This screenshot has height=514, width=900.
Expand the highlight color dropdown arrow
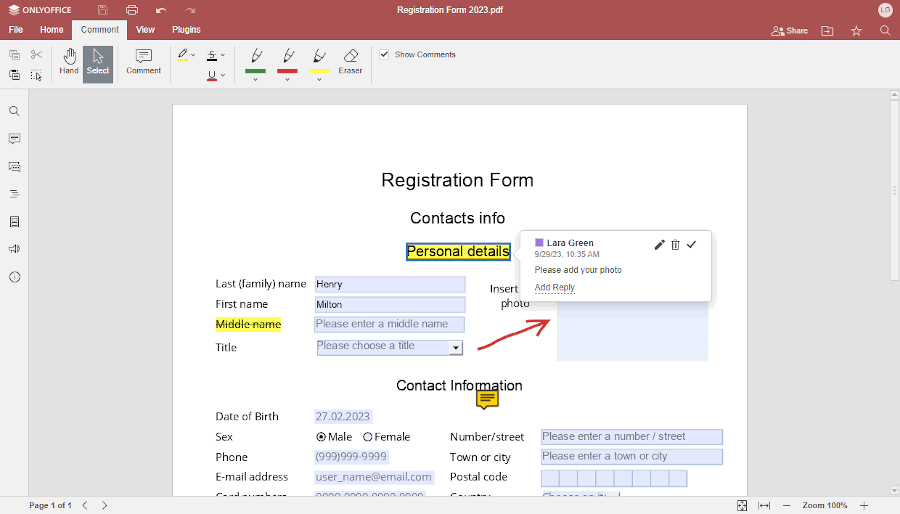(x=193, y=55)
